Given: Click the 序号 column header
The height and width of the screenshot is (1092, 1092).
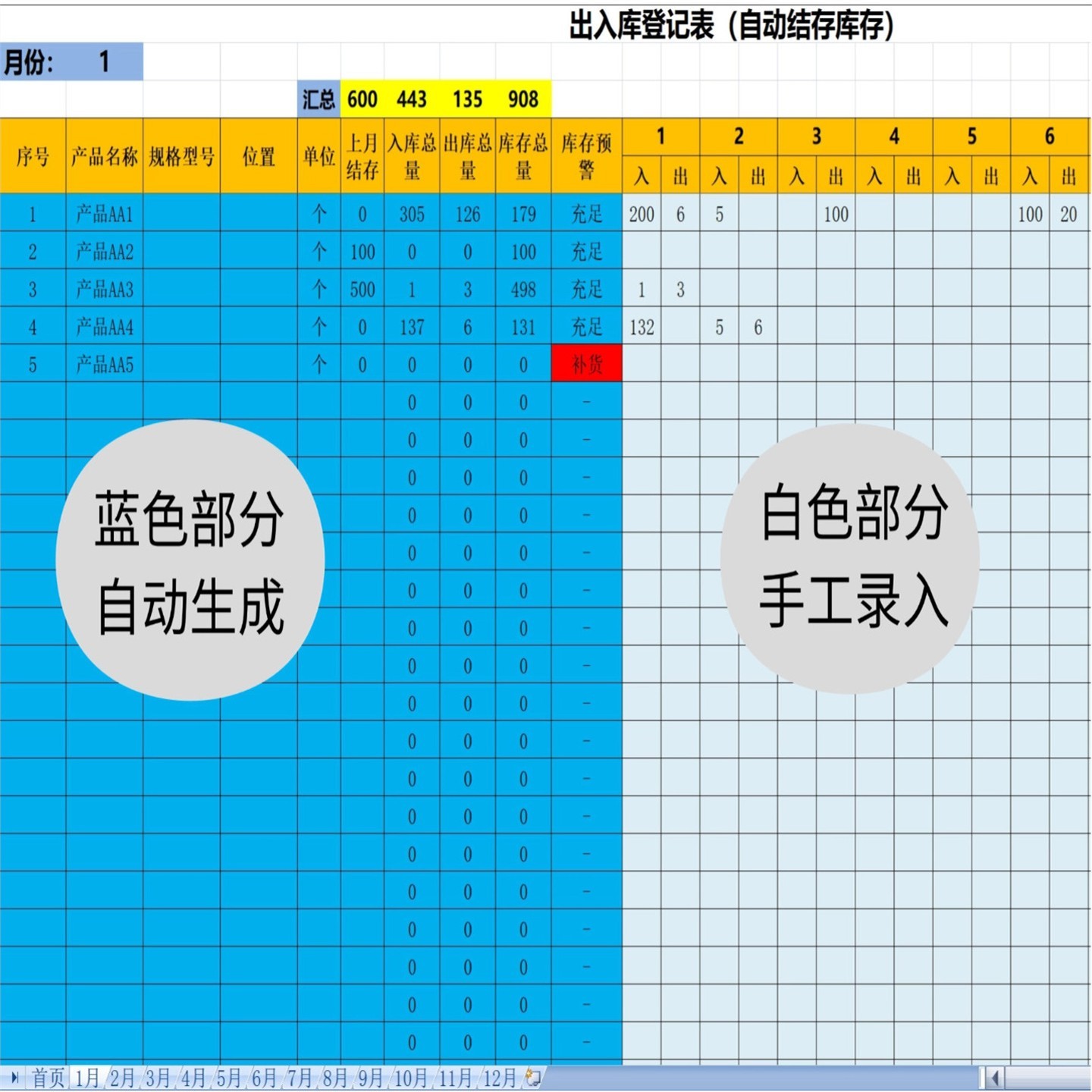Looking at the screenshot, I should (33, 156).
